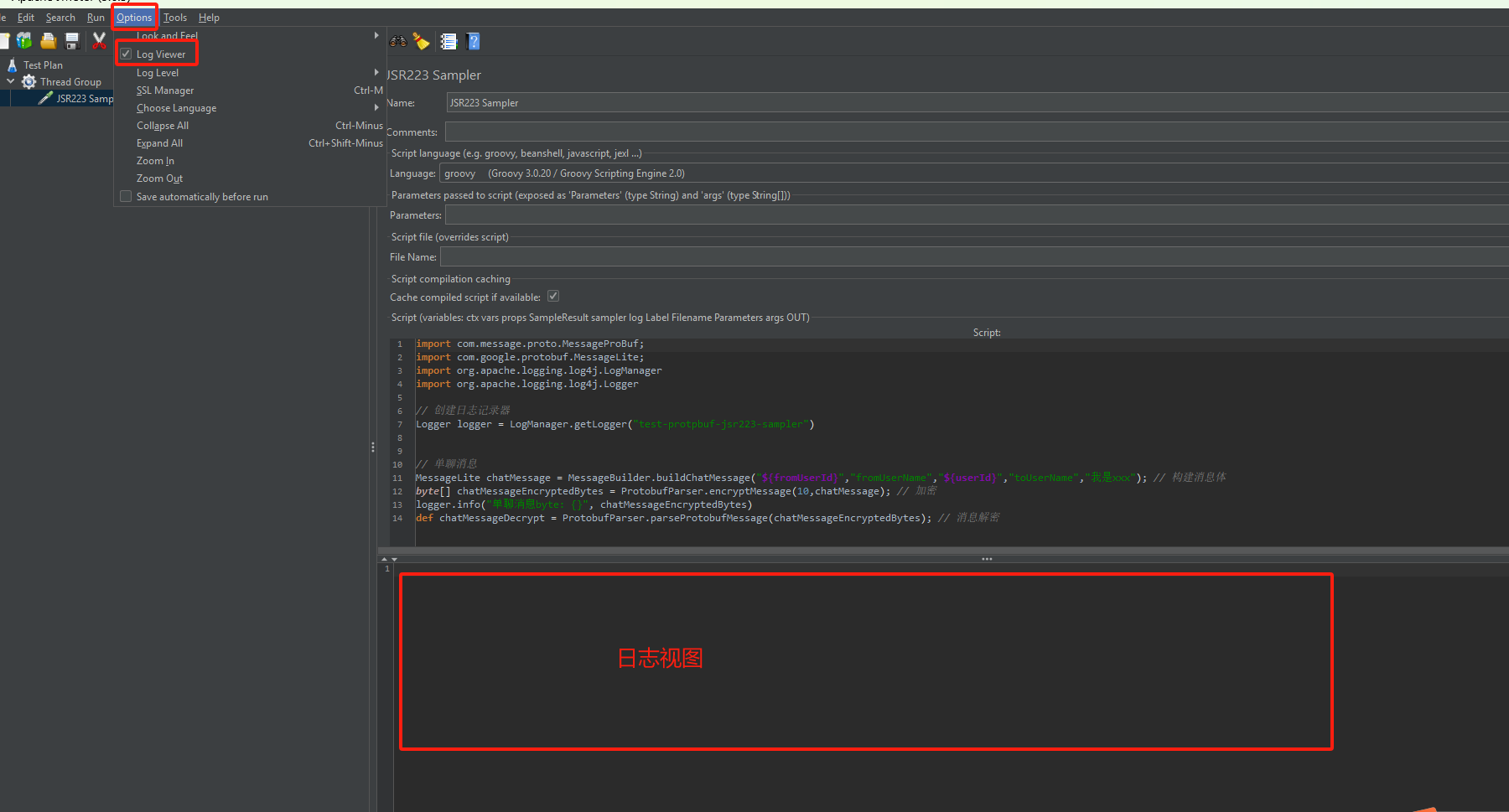
Task: Choose Zoom Out menu entry
Action: (x=250, y=178)
